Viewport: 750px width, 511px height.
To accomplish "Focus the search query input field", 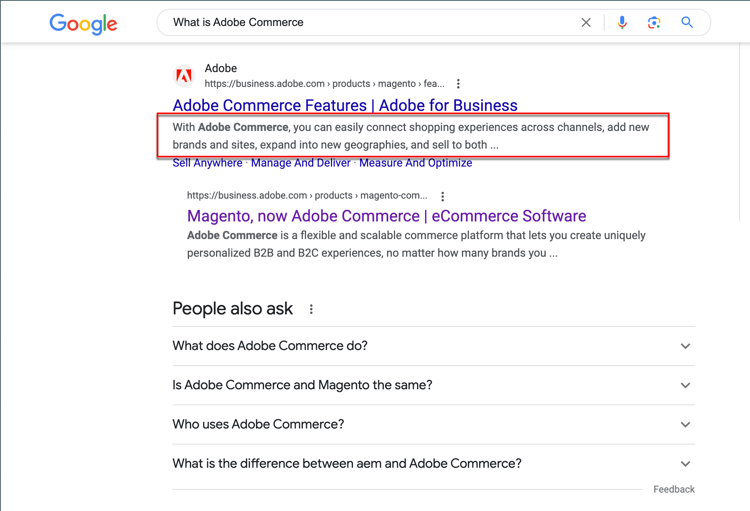I will tap(370, 23).
